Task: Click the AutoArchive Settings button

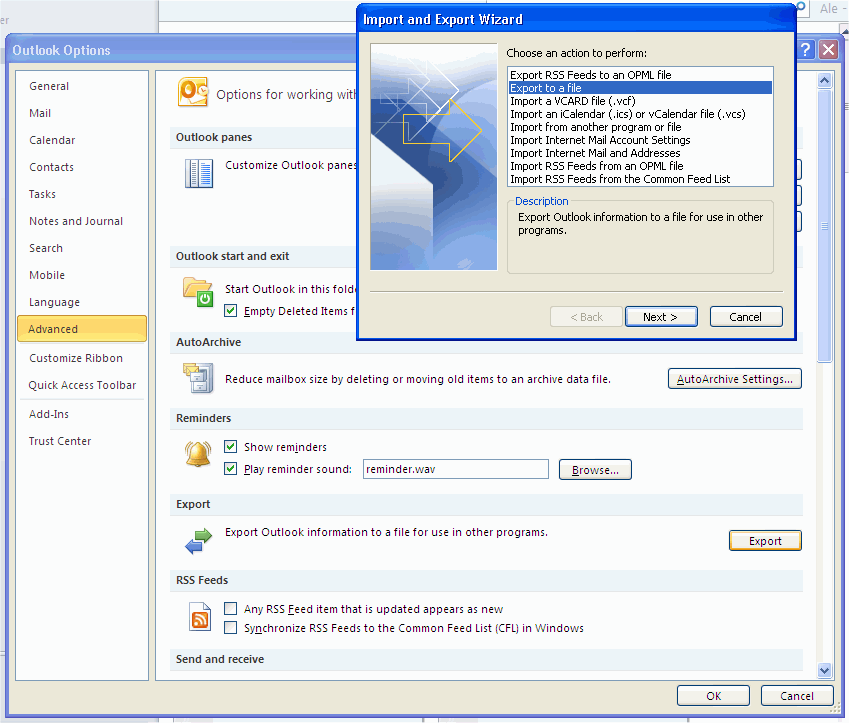Action: tap(734, 378)
